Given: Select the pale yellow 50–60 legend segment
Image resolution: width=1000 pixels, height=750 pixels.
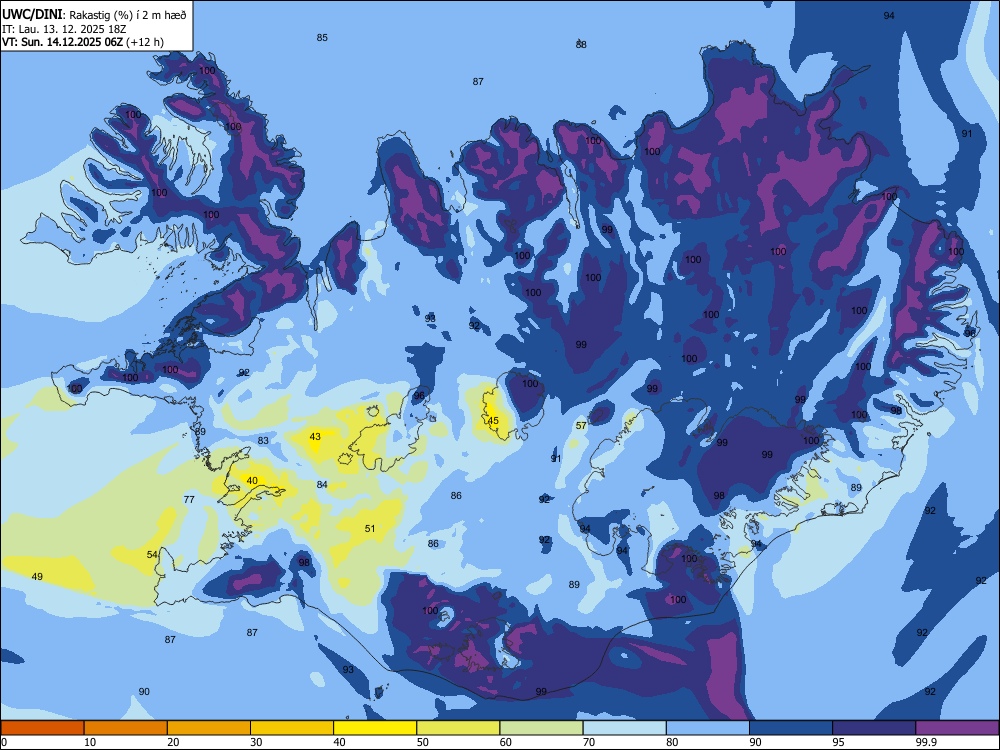Looking at the screenshot, I should (458, 728).
